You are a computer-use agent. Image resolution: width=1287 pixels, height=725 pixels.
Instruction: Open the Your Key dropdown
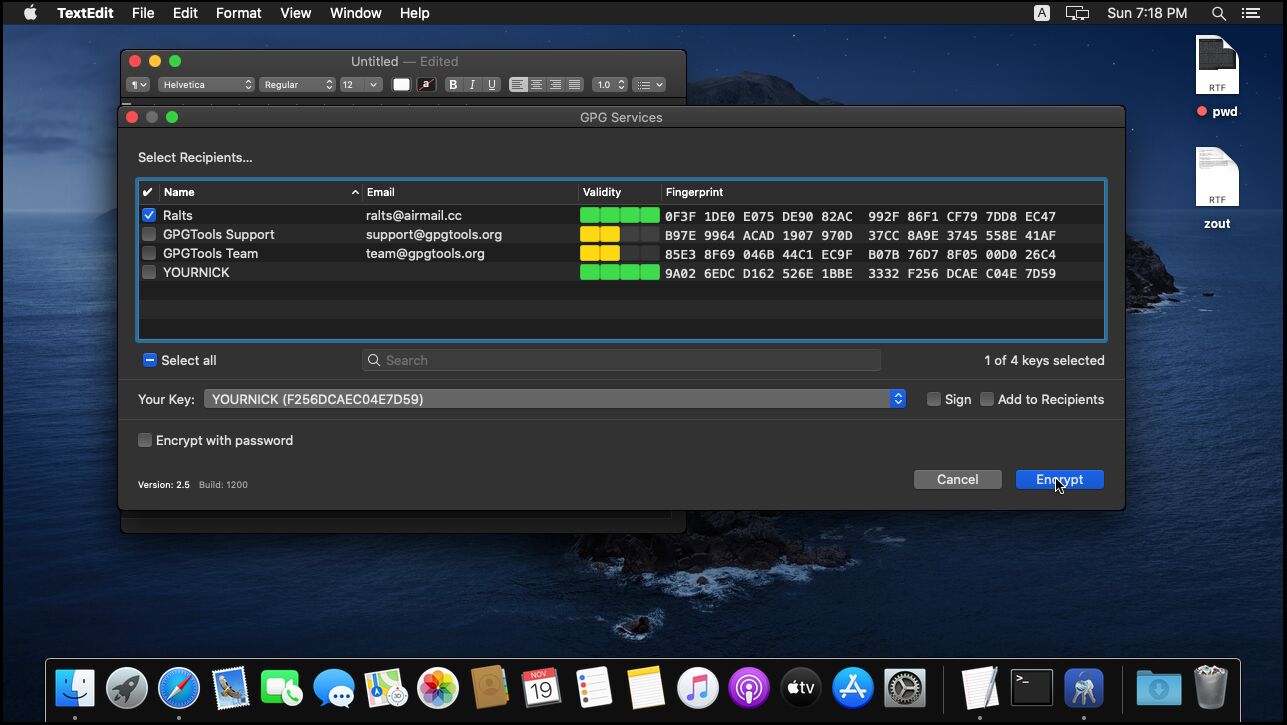point(554,399)
